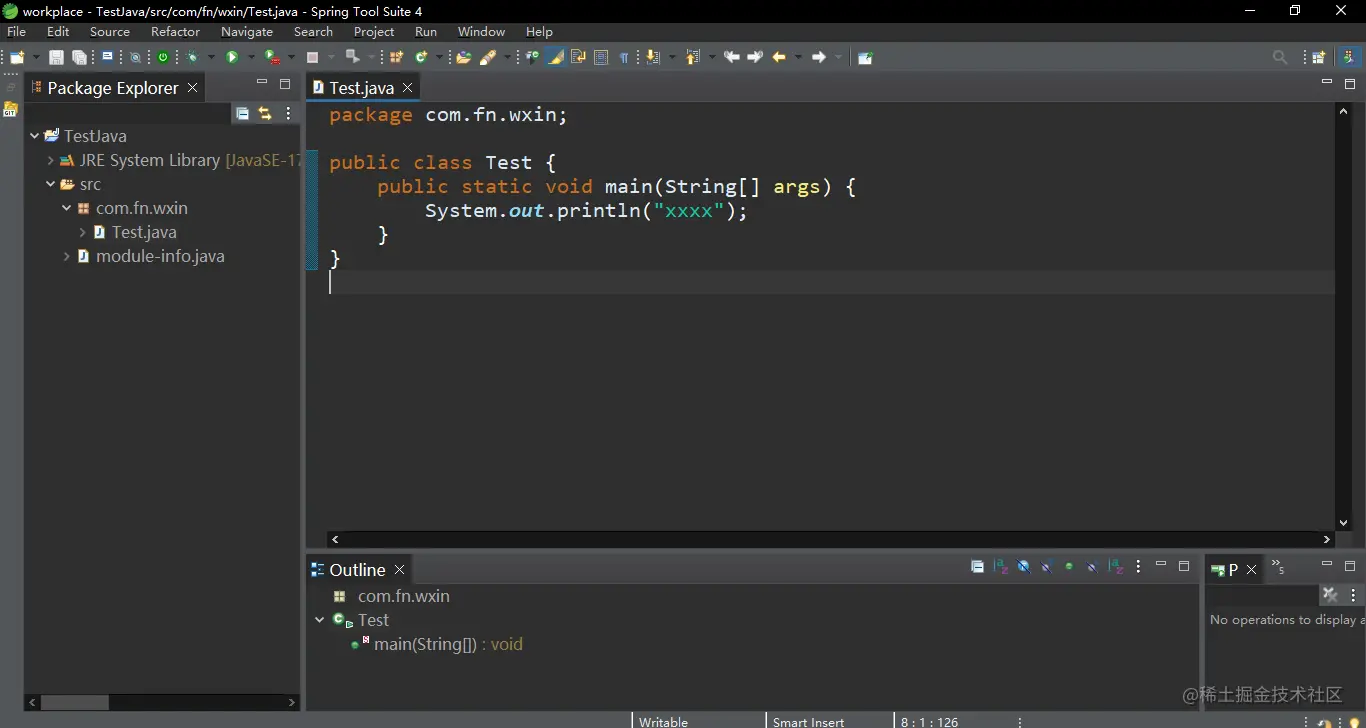Click the magnifier quick search icon
The width and height of the screenshot is (1366, 728).
1279,58
